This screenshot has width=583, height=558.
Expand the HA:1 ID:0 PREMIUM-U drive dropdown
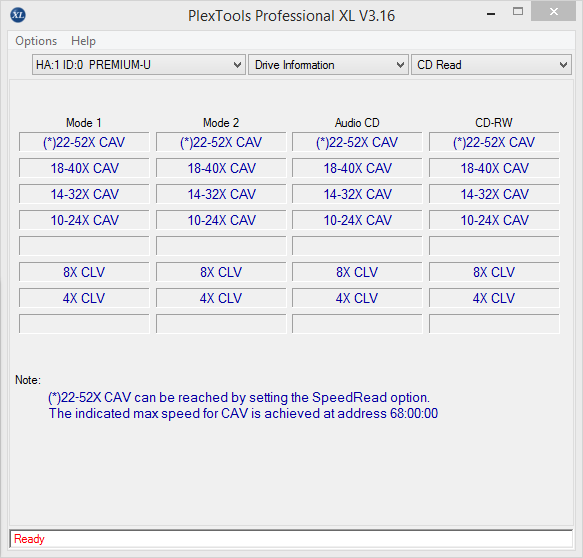(139, 65)
